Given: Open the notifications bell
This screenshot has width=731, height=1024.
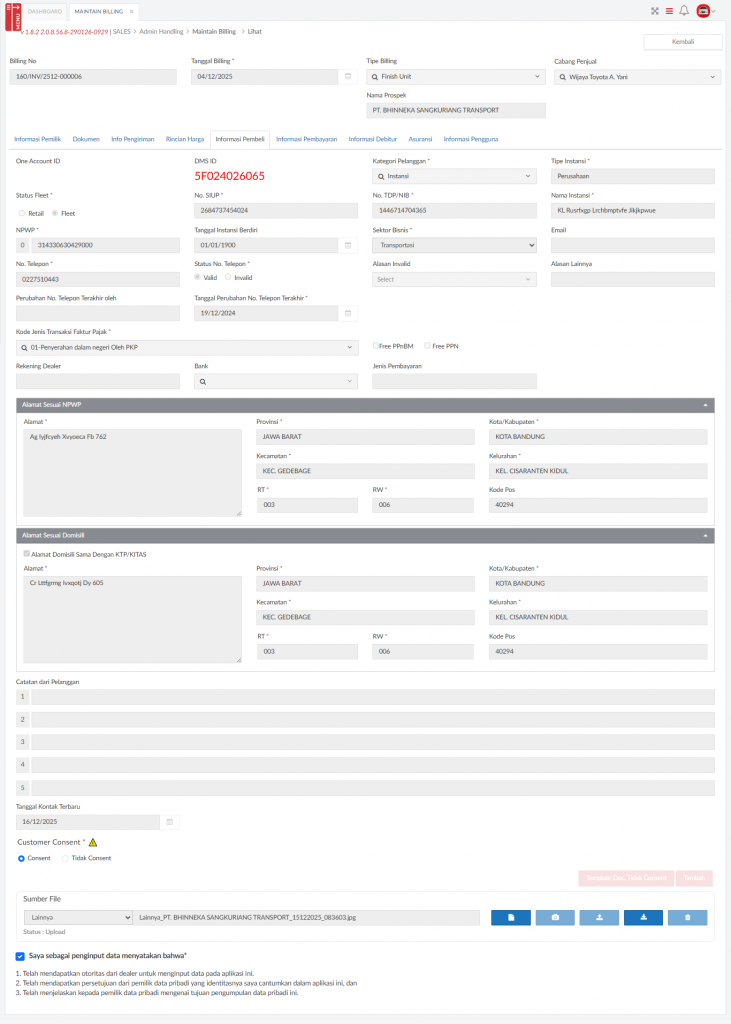Looking at the screenshot, I should pyautogui.click(x=684, y=11).
